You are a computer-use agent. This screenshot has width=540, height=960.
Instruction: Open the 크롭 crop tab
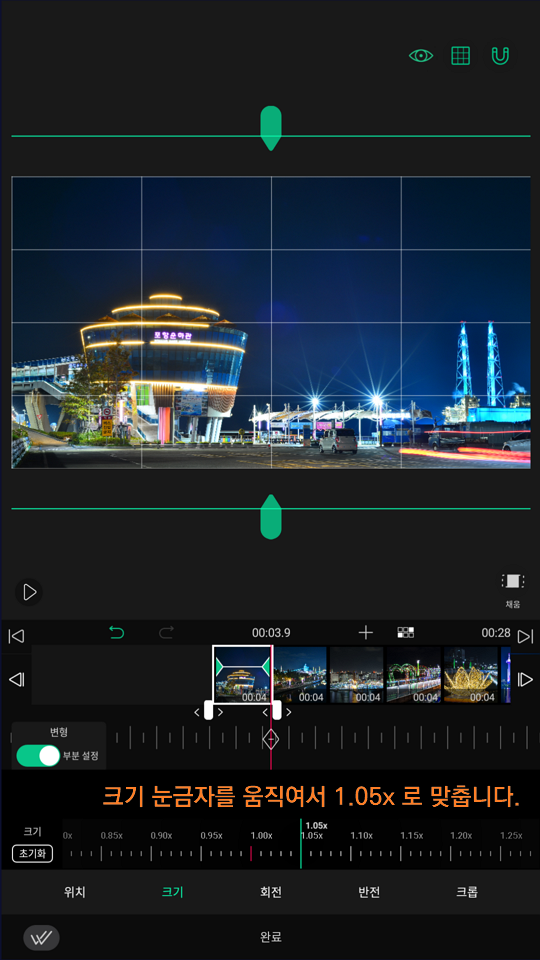[467, 892]
